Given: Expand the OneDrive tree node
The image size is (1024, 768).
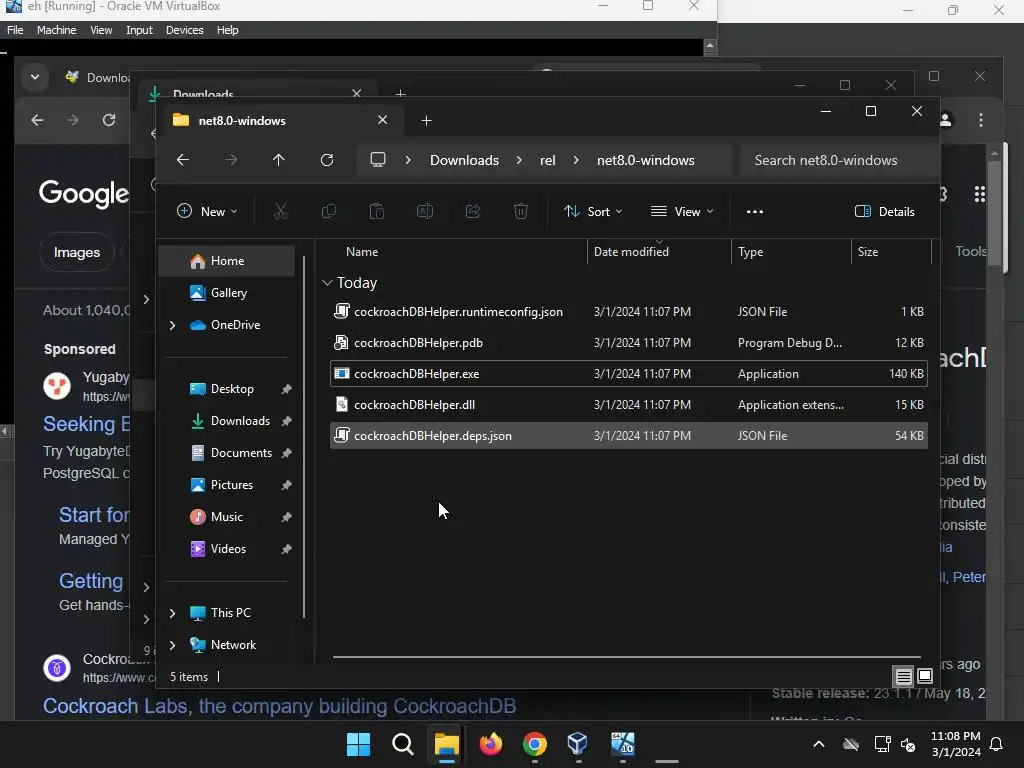Looking at the screenshot, I should 172,325.
